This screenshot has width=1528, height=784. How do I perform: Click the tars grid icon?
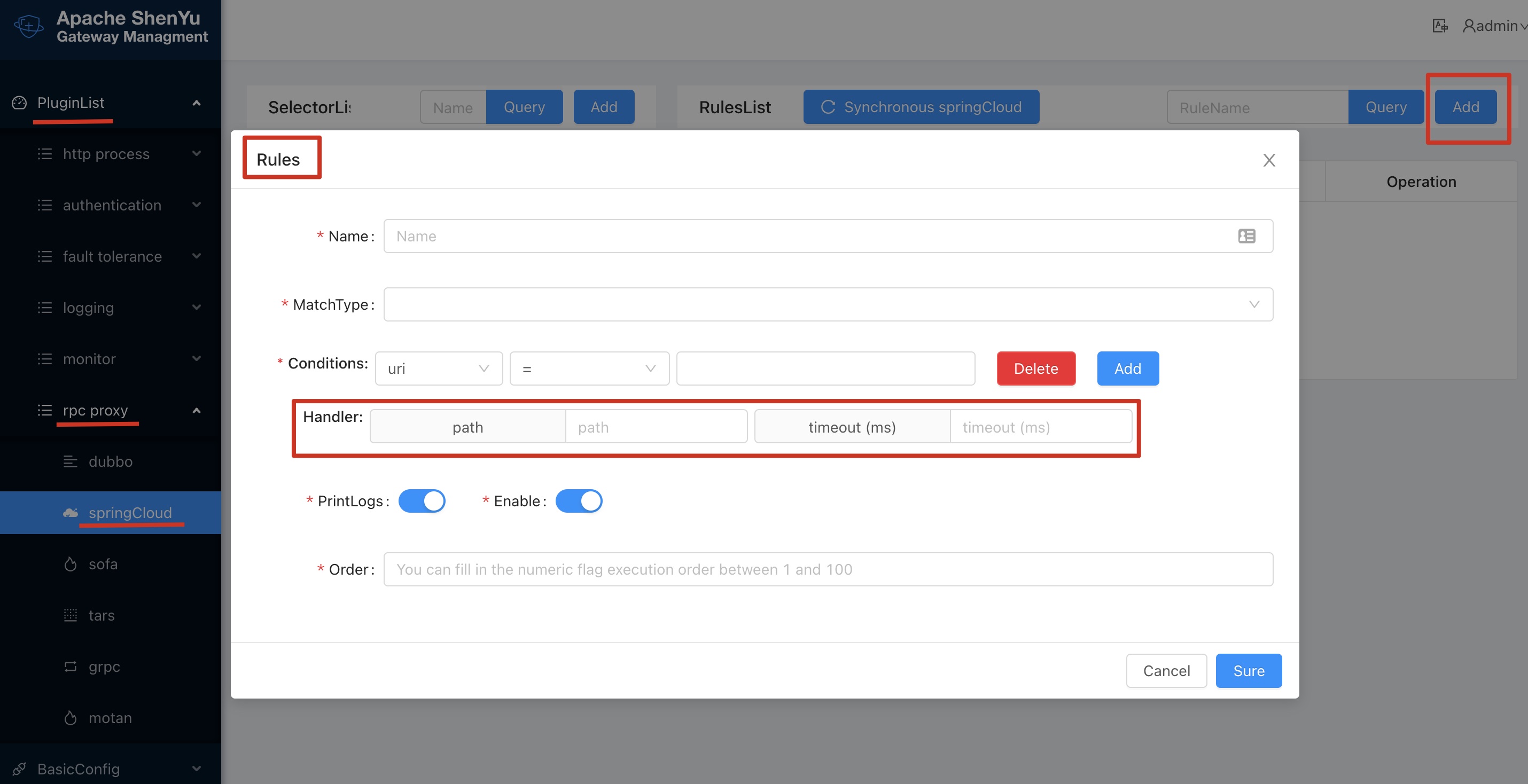click(x=71, y=615)
